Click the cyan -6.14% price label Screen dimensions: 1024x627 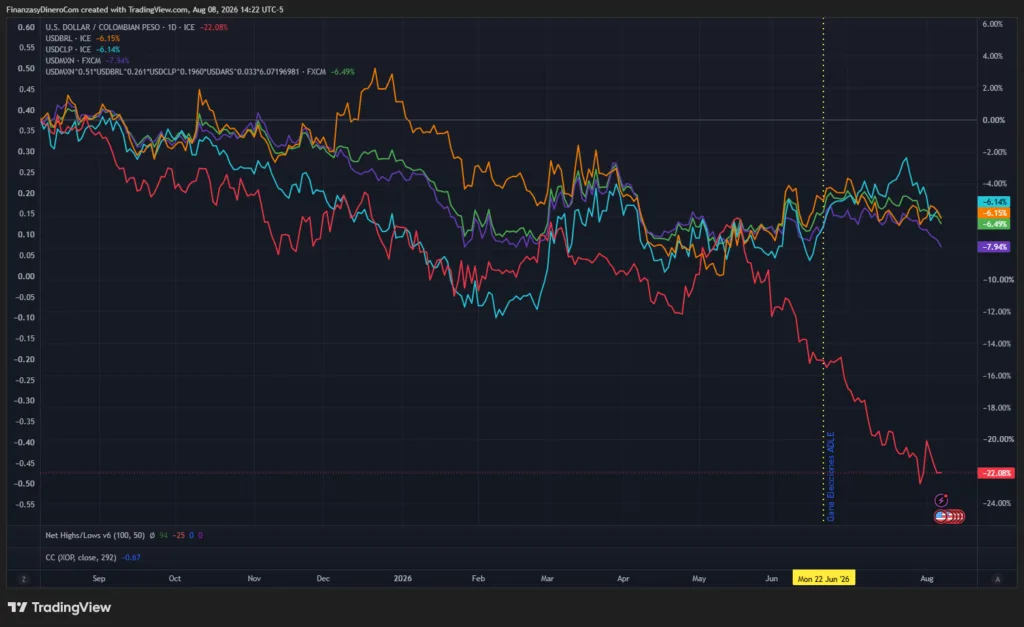[993, 202]
